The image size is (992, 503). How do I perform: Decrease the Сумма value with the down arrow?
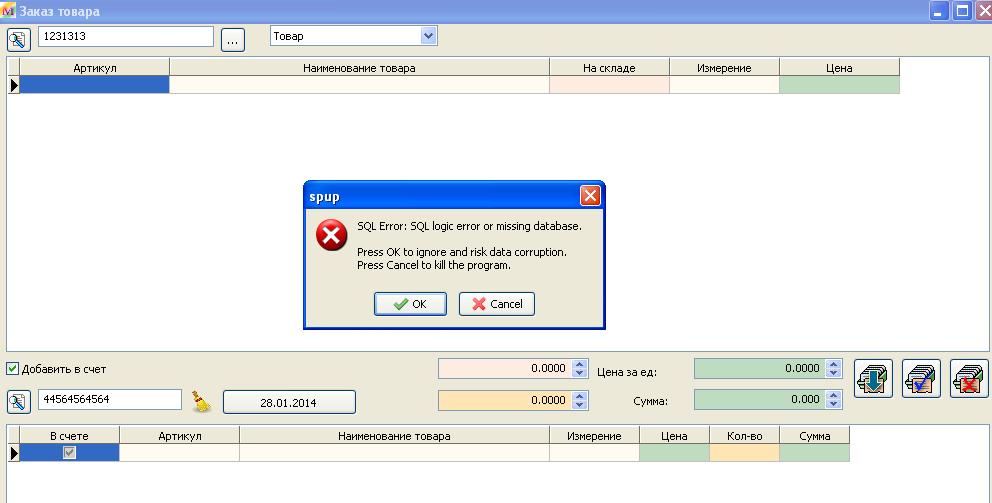[835, 405]
